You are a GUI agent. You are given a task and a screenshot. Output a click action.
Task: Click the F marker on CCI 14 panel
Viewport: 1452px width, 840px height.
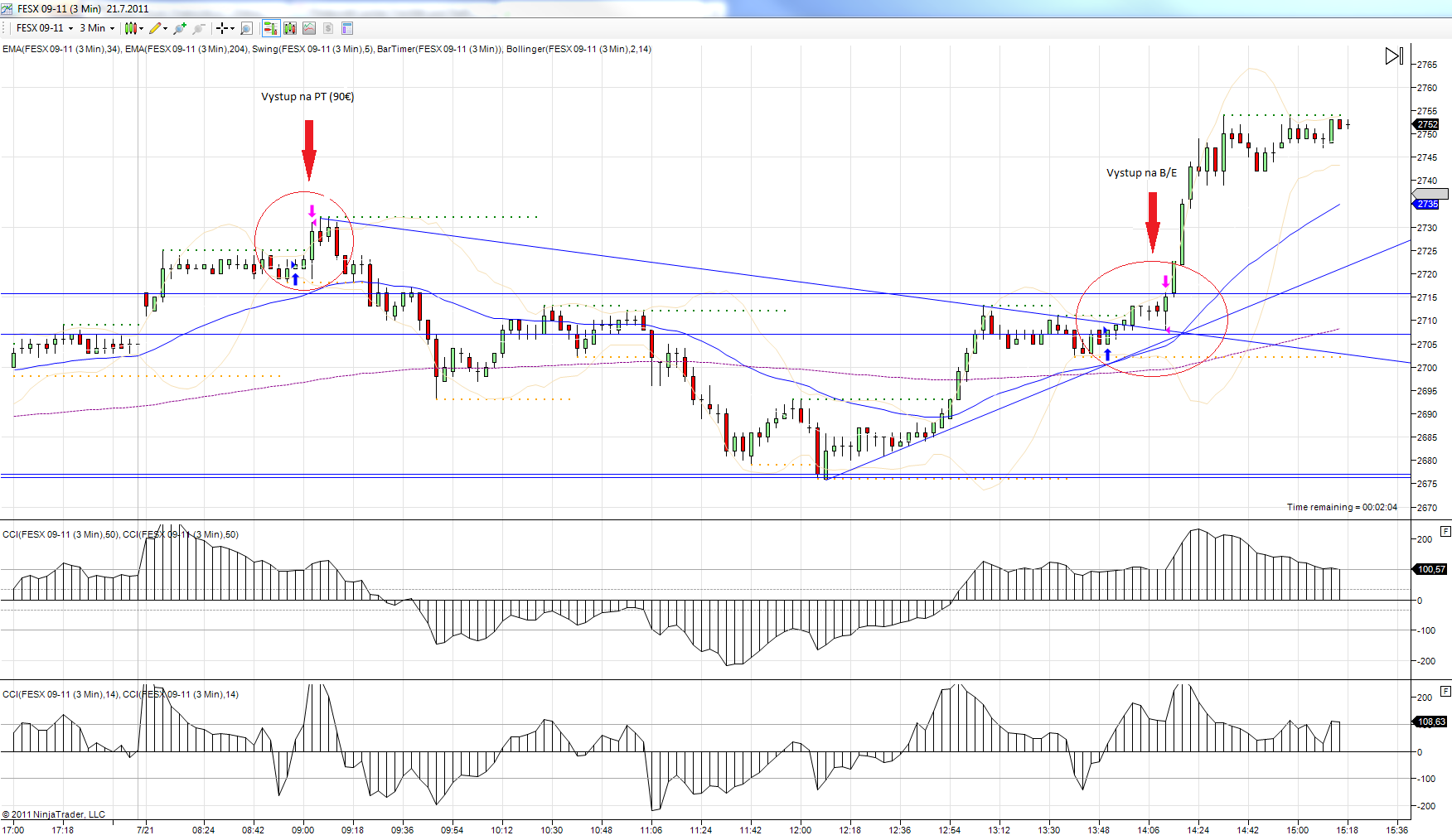pyautogui.click(x=1446, y=690)
